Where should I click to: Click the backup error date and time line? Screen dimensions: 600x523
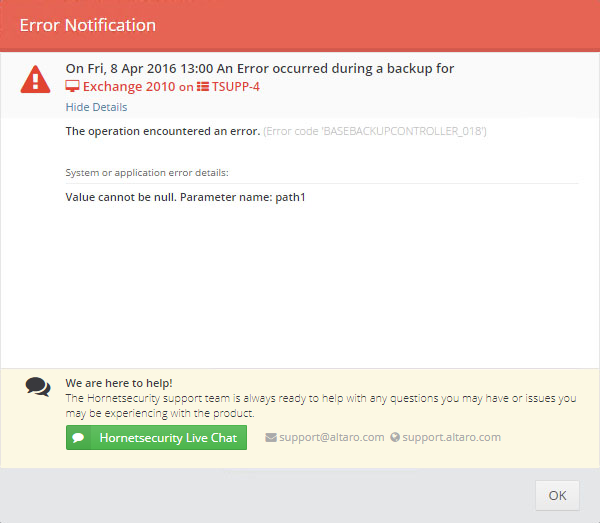tap(260, 68)
